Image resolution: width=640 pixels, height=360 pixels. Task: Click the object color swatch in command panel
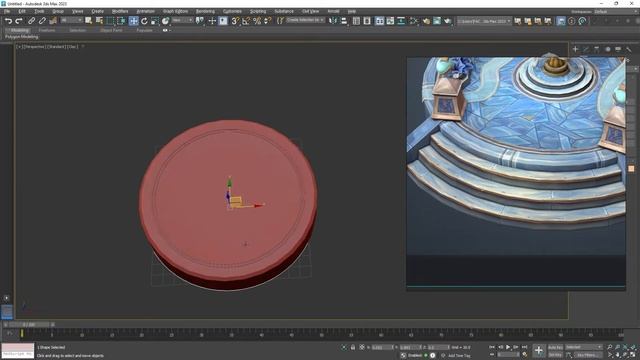631,169
